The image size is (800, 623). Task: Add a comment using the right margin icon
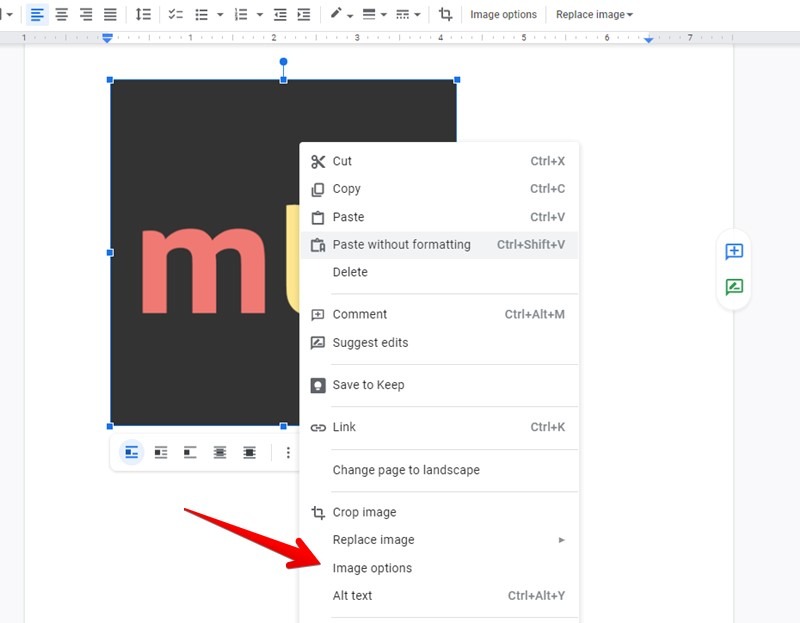click(x=734, y=252)
